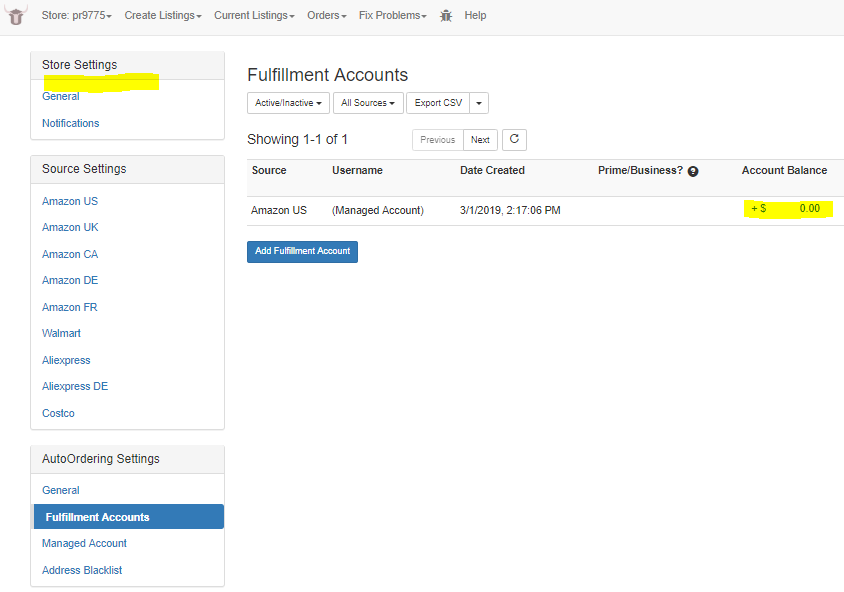The width and height of the screenshot is (844, 592).
Task: Select the Address Blacklist link
Action: pyautogui.click(x=82, y=570)
